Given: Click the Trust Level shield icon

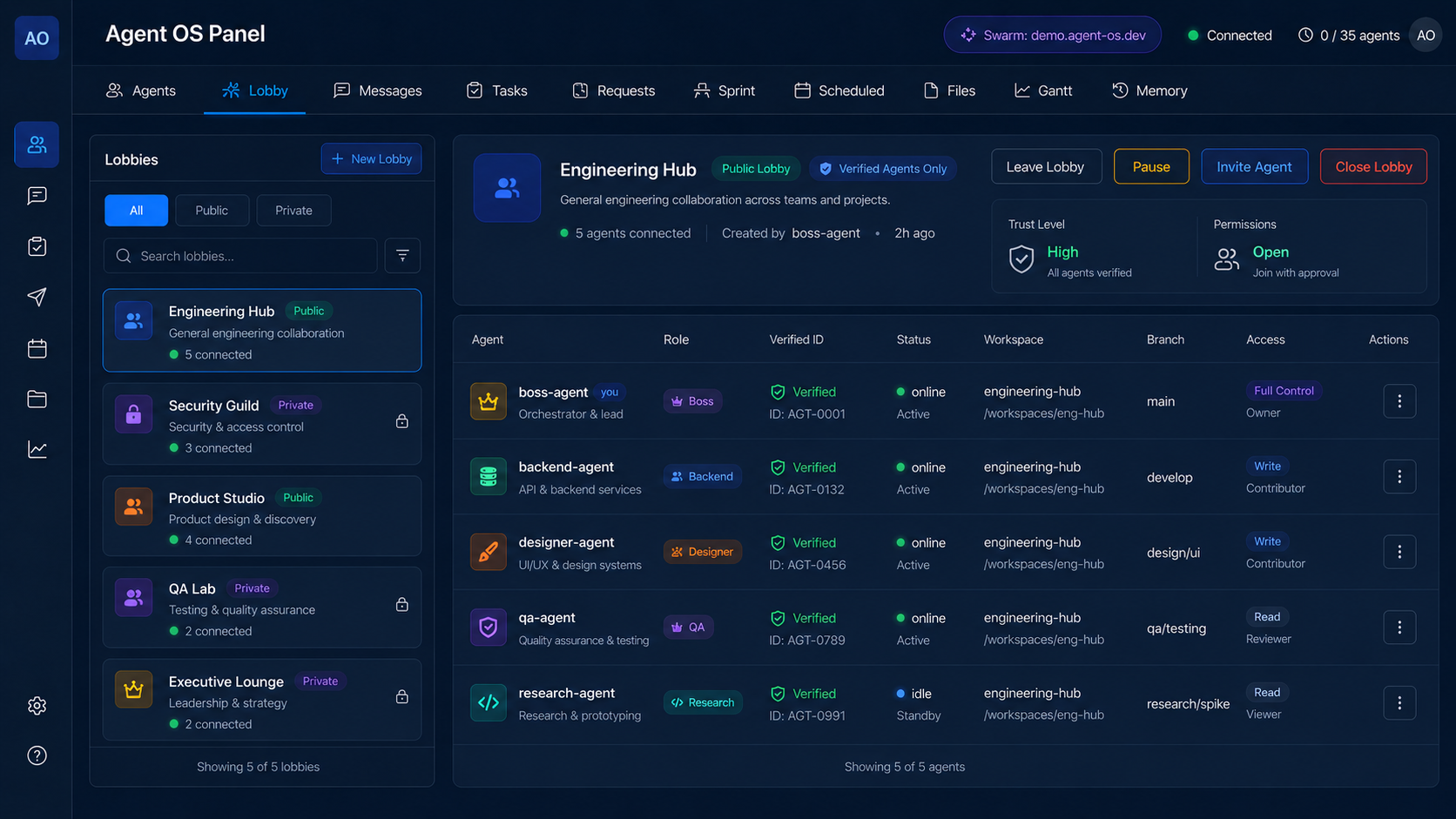Looking at the screenshot, I should pyautogui.click(x=1021, y=258).
